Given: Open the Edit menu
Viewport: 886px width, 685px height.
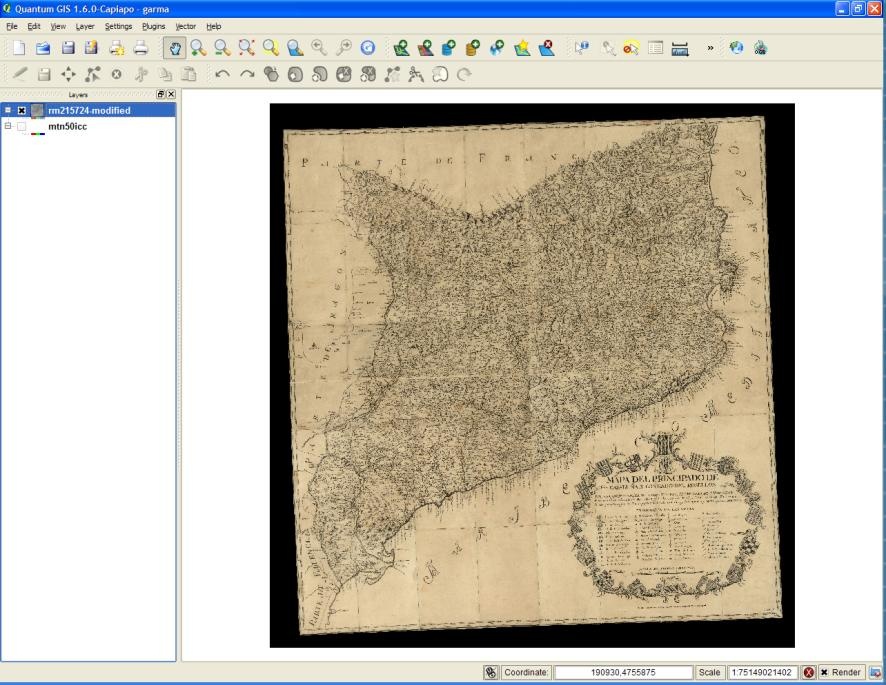Looking at the screenshot, I should click(x=34, y=26).
